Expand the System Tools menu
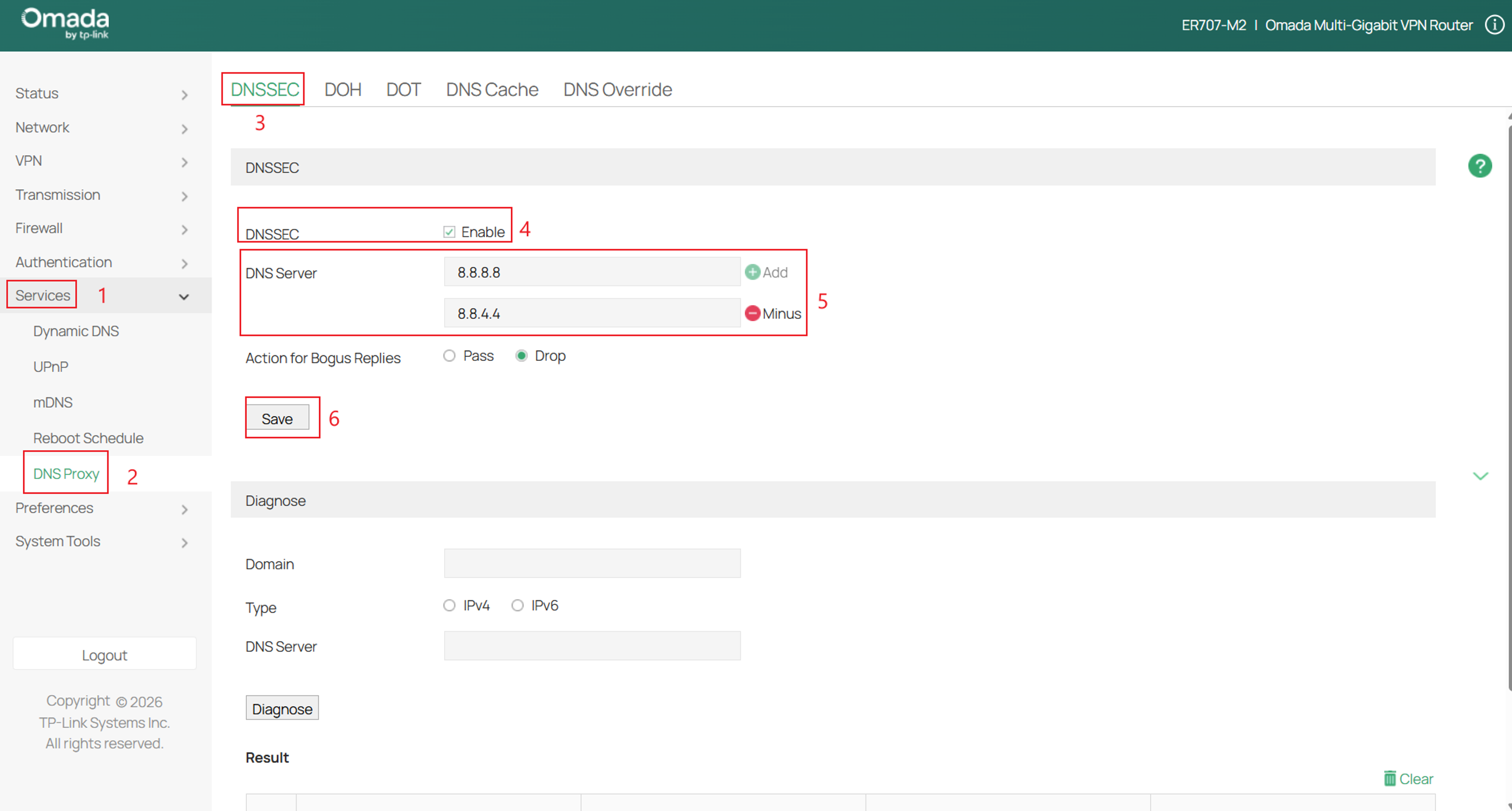The height and width of the screenshot is (811, 1512). click(x=106, y=542)
